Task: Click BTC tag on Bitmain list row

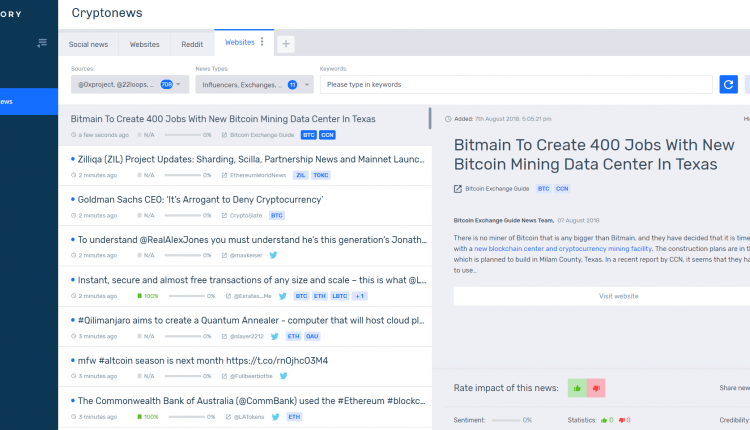Action: (x=309, y=135)
